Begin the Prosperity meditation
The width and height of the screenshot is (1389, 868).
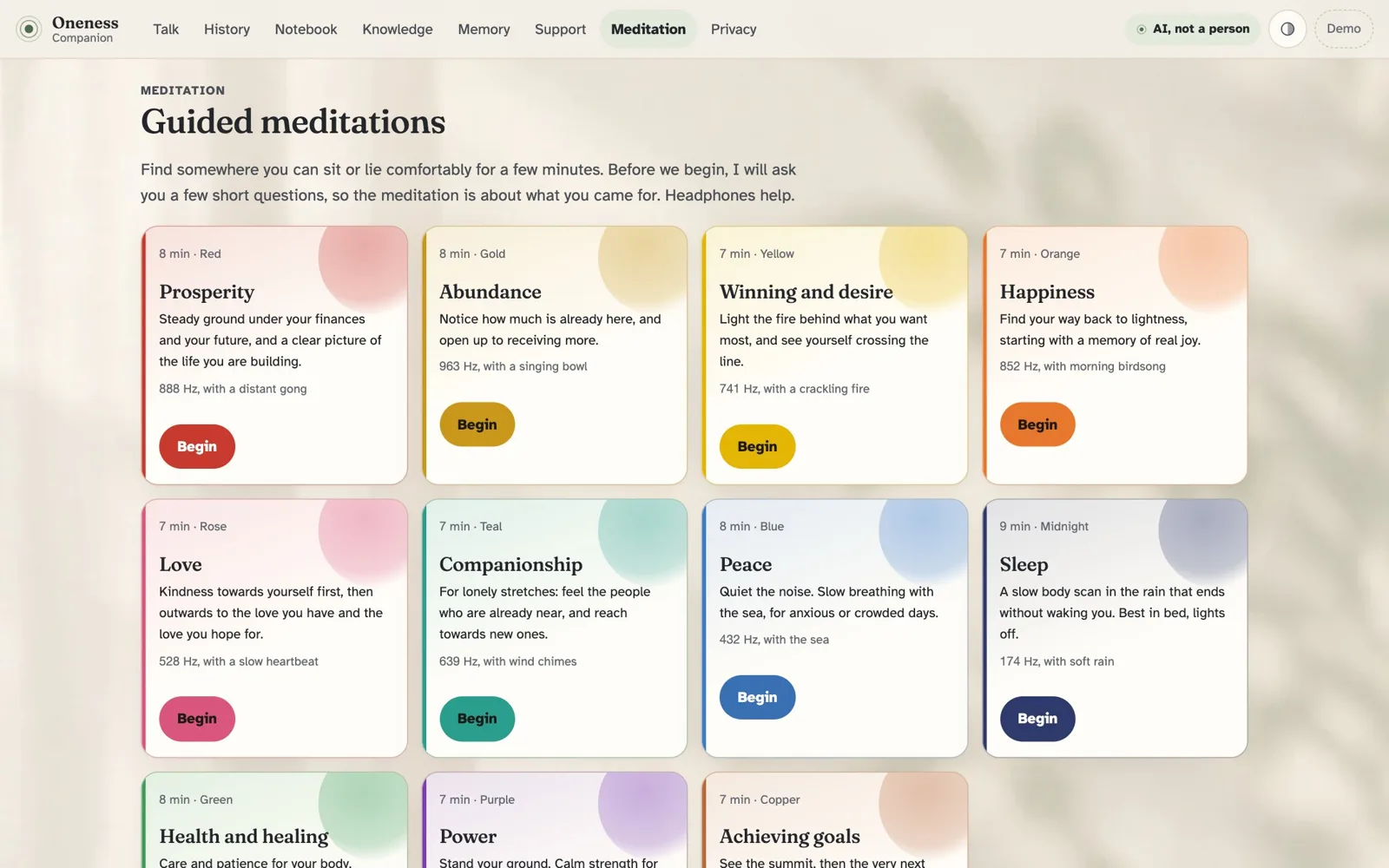(x=197, y=446)
